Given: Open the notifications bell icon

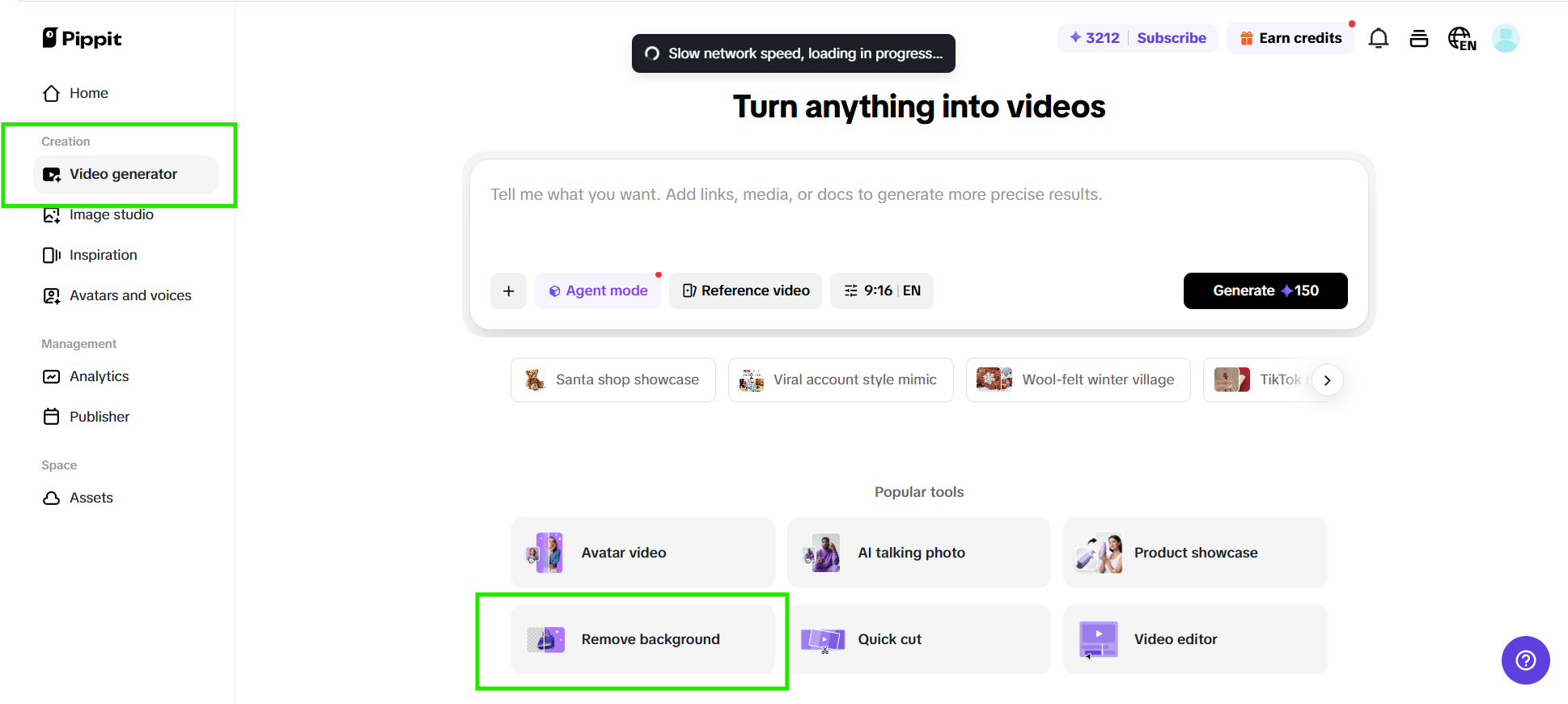Looking at the screenshot, I should [x=1379, y=38].
